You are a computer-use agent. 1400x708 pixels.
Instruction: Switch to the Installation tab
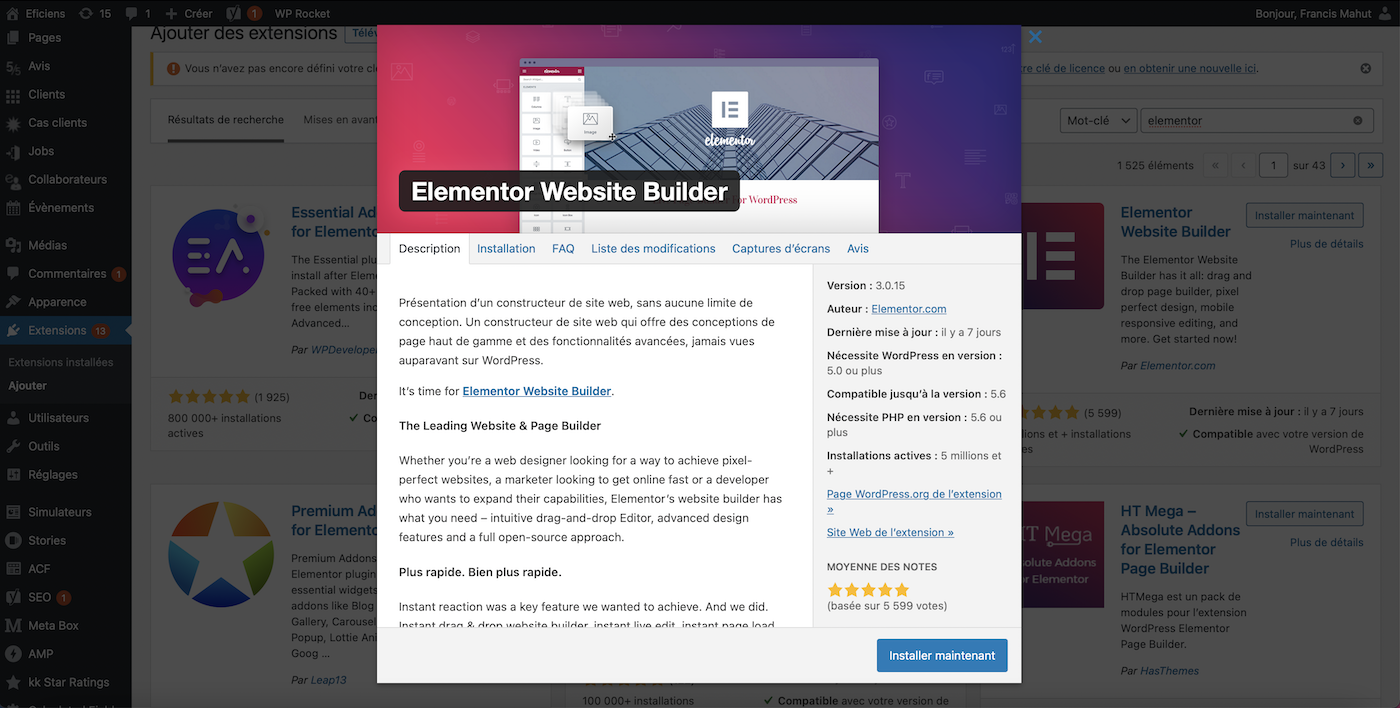tap(506, 249)
